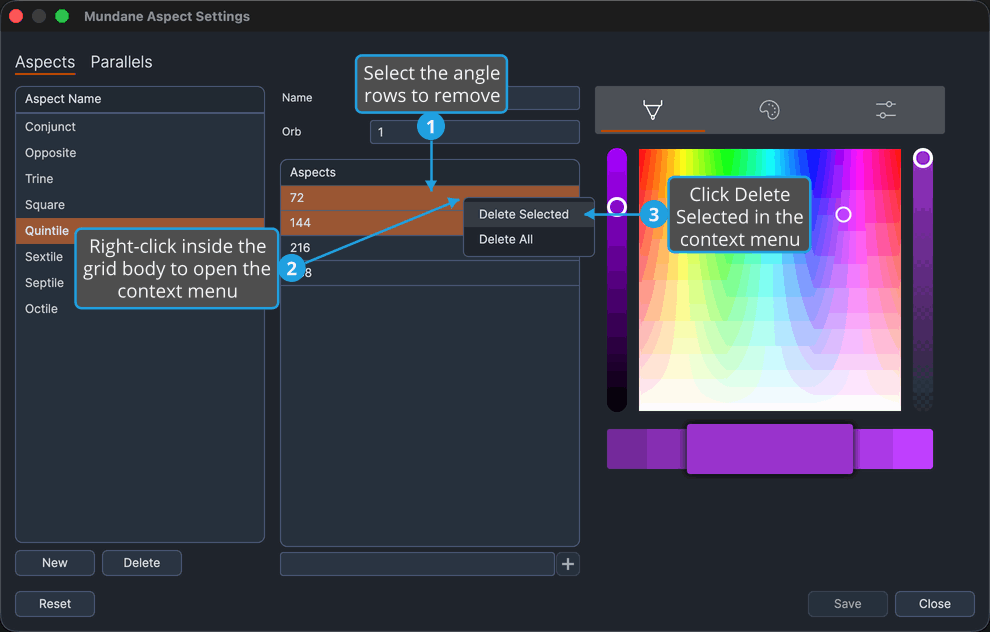The height and width of the screenshot is (632, 990).
Task: Select Trine in aspect list
Action: 140,179
